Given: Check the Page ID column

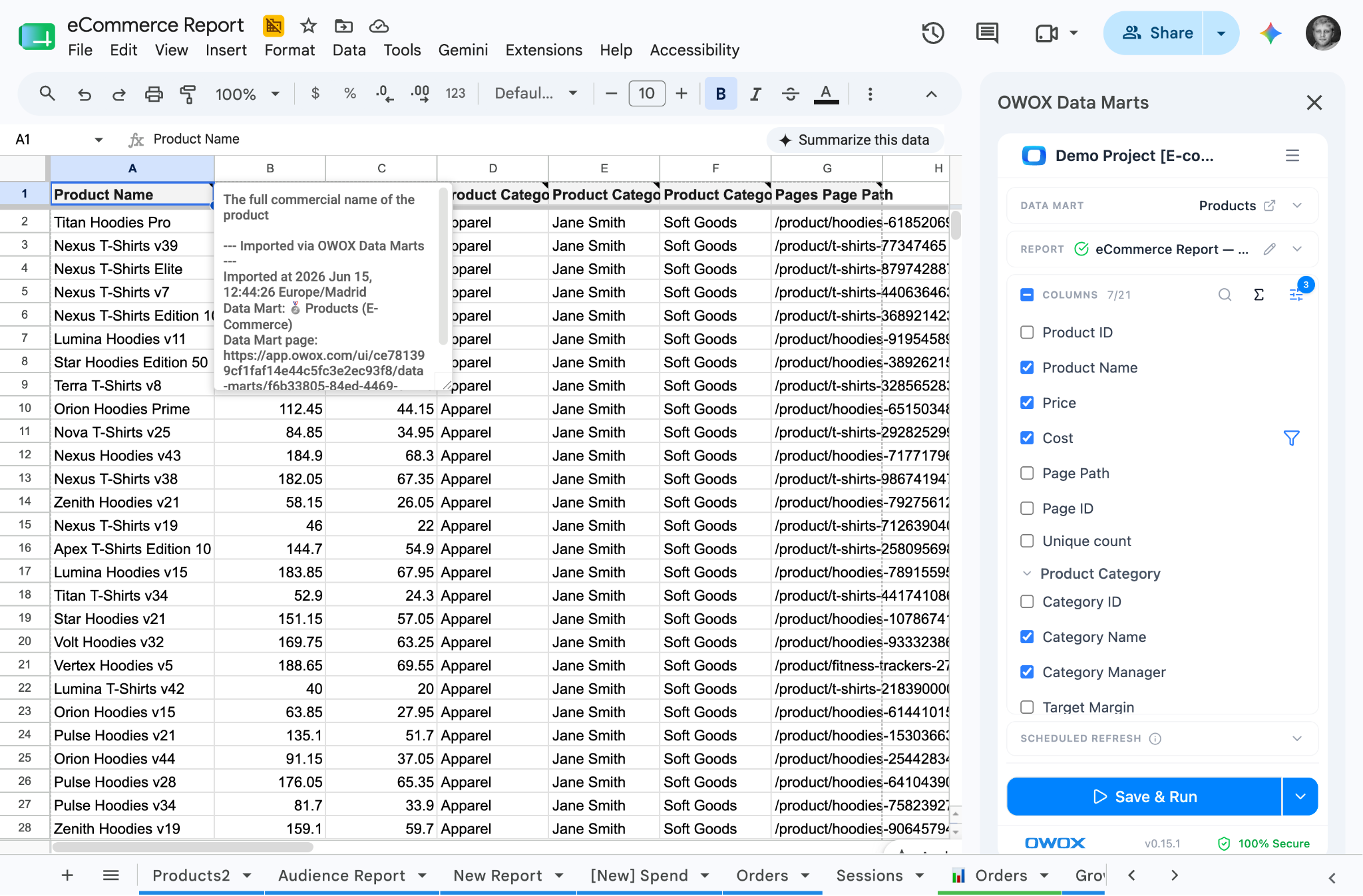Looking at the screenshot, I should (1027, 509).
